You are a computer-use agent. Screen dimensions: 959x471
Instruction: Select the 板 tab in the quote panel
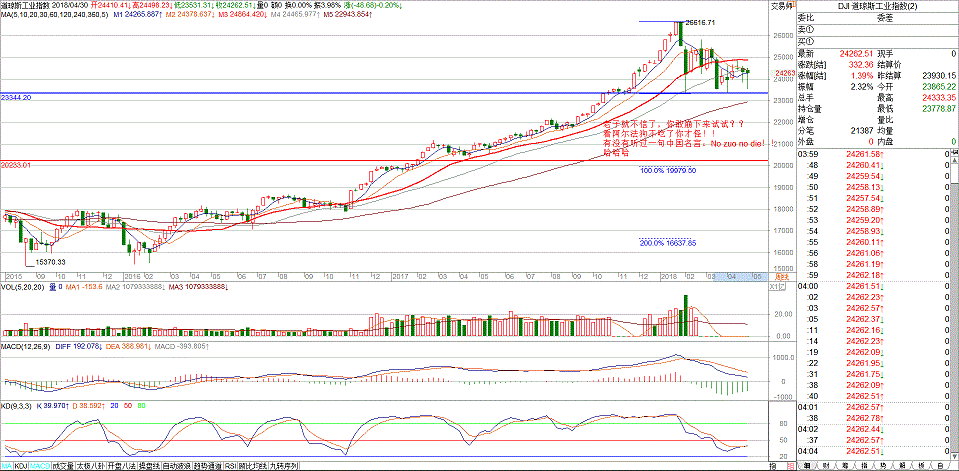coord(920,466)
